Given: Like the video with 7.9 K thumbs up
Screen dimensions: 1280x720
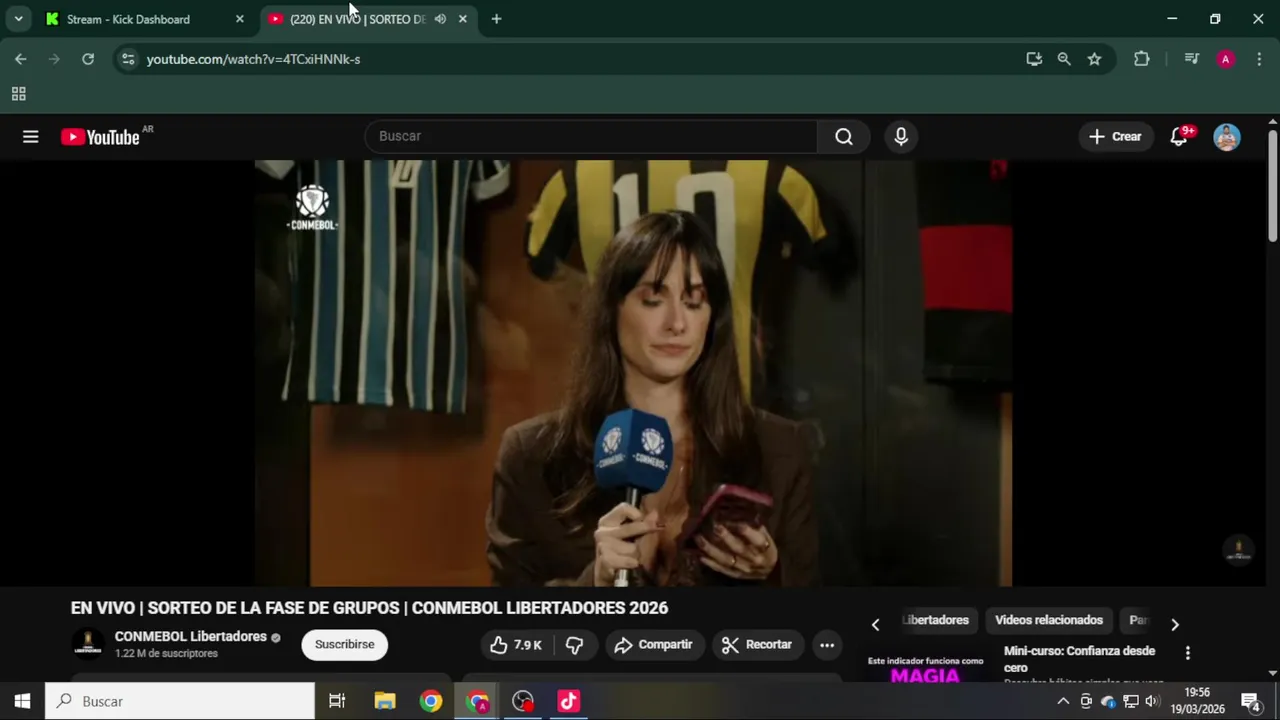Looking at the screenshot, I should click(x=516, y=645).
